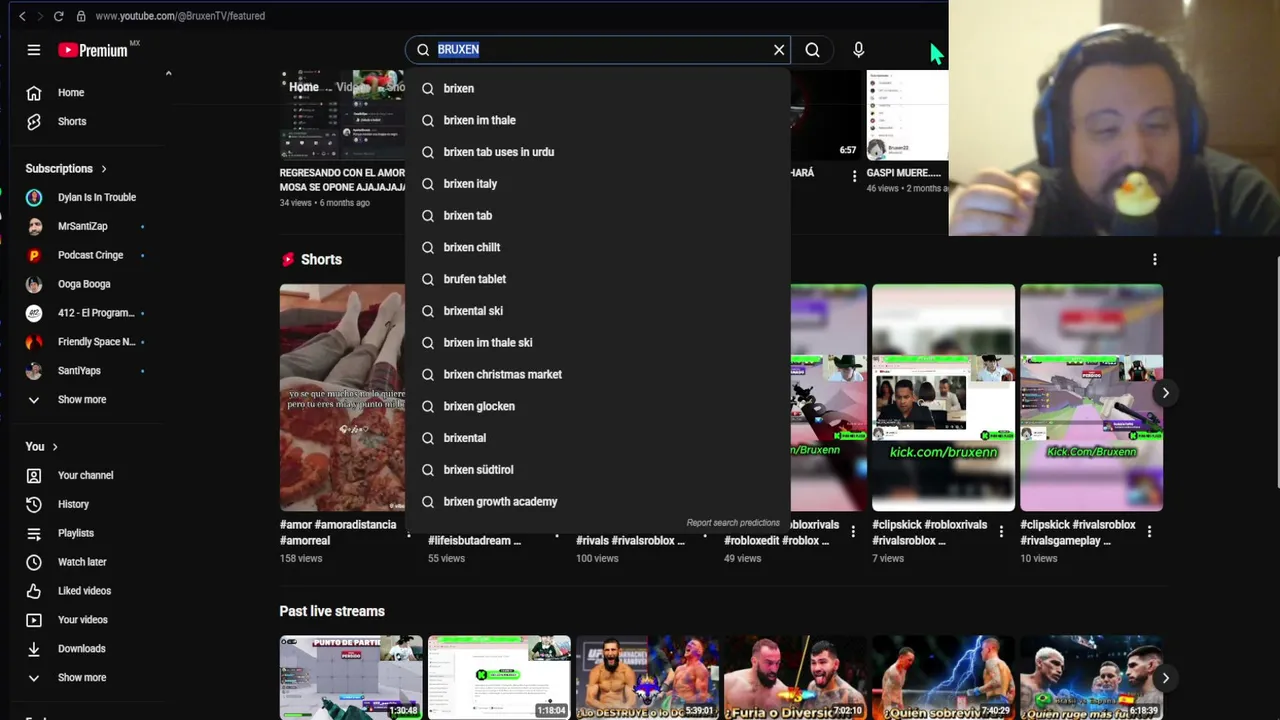Image resolution: width=1280 pixels, height=720 pixels.
Task: Select suggestion 'brixen chillt'
Action: 598,248
